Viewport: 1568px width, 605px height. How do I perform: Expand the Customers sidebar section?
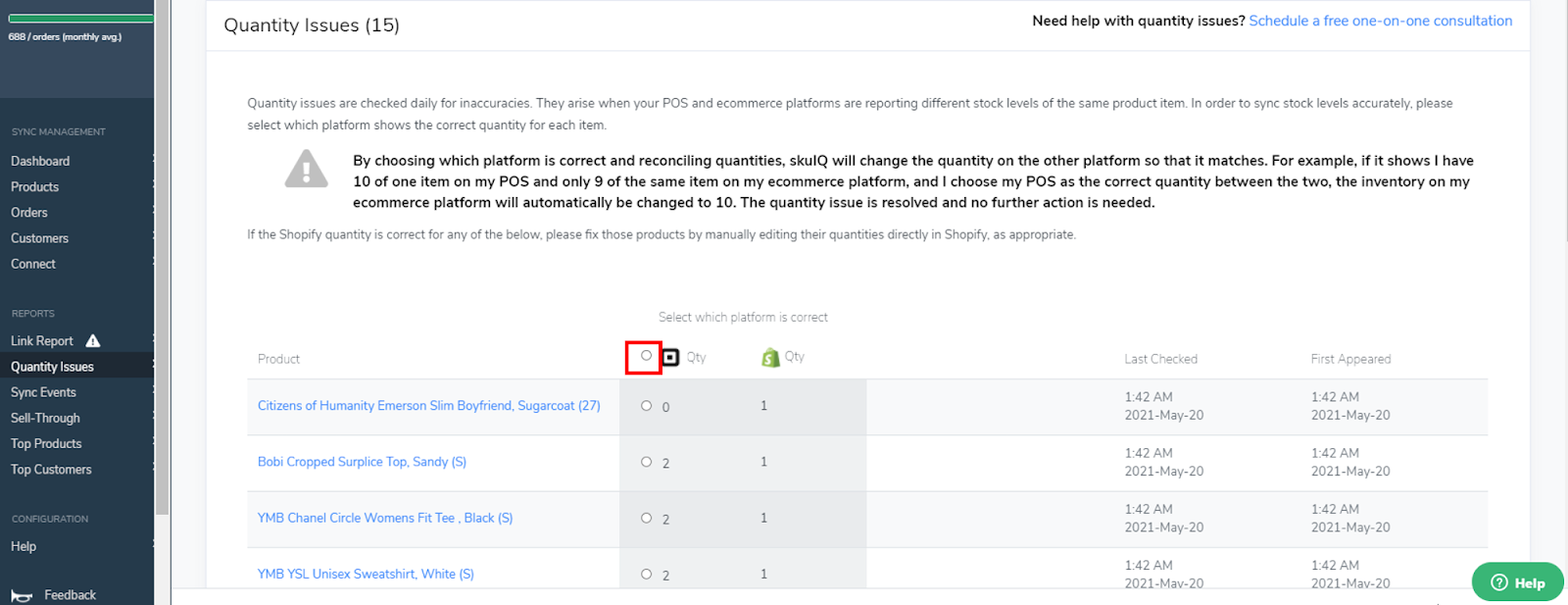(40, 238)
